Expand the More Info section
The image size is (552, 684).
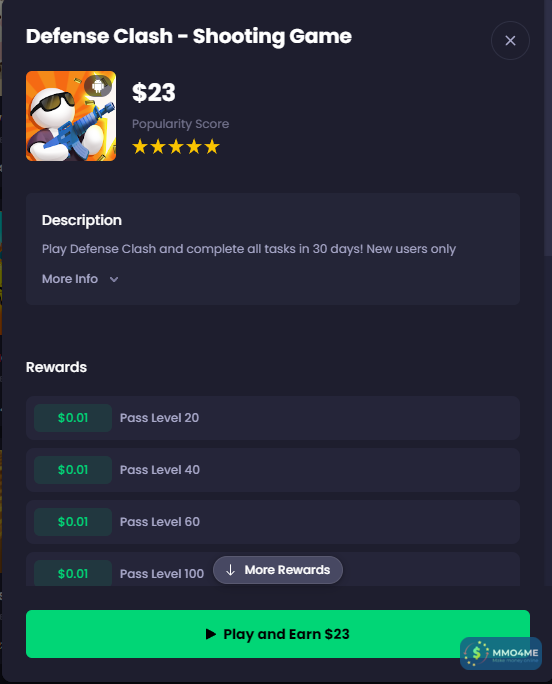[80, 279]
